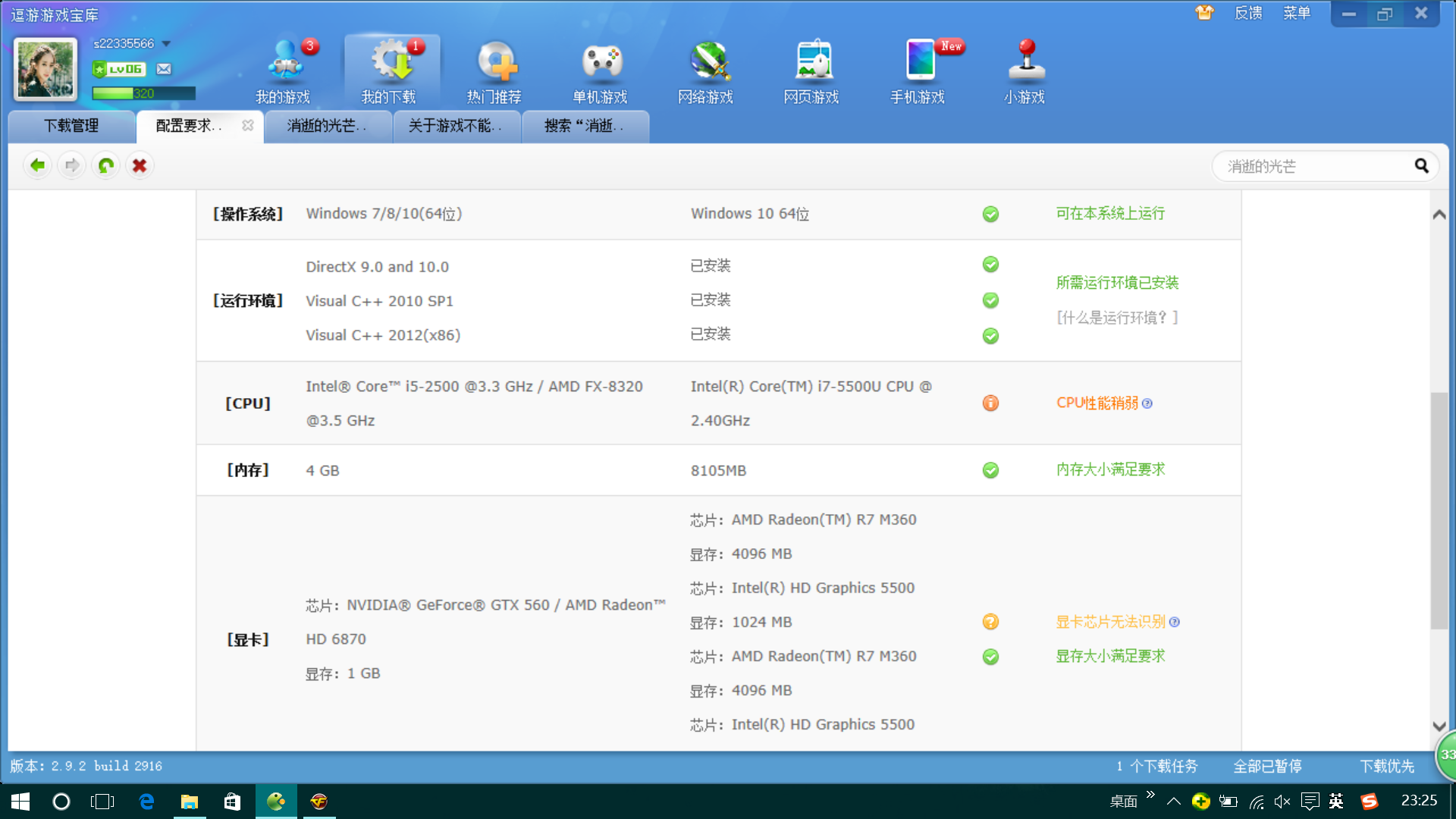This screenshot has width=1456, height=819.
Task: Click the forward arrow button
Action: pos(72,165)
